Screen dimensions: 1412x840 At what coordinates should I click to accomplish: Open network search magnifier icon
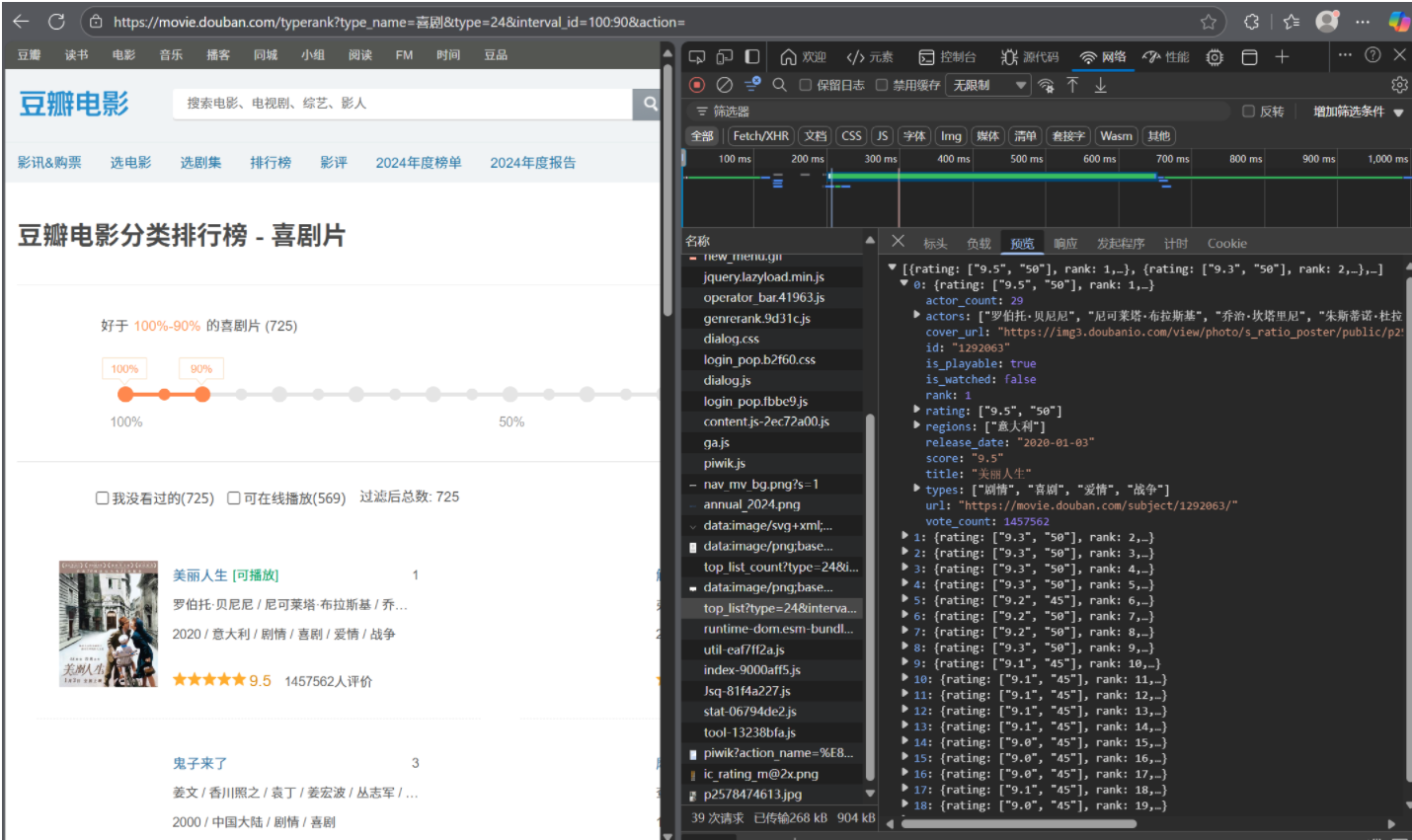(x=779, y=85)
